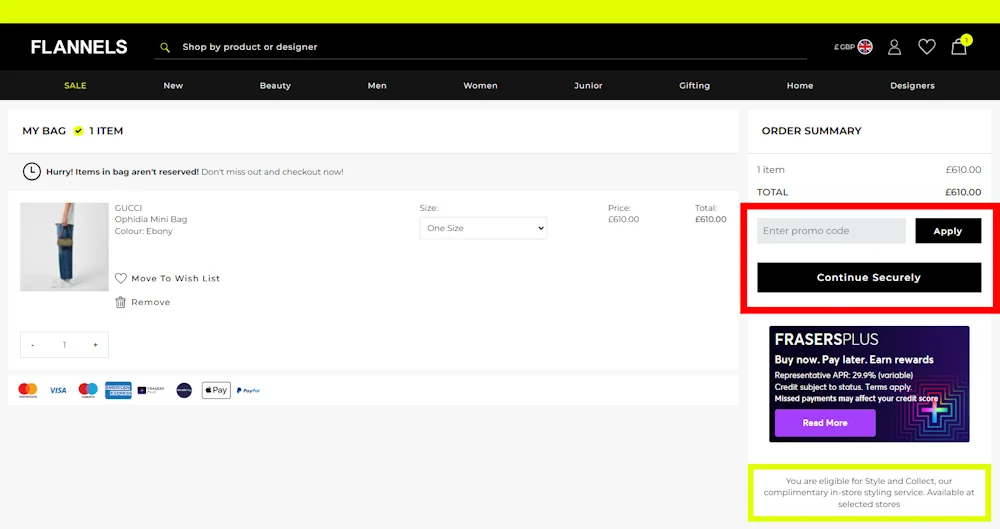Click the heart icon next to Move To Wish List
The height and width of the screenshot is (529, 1000).
tap(121, 278)
